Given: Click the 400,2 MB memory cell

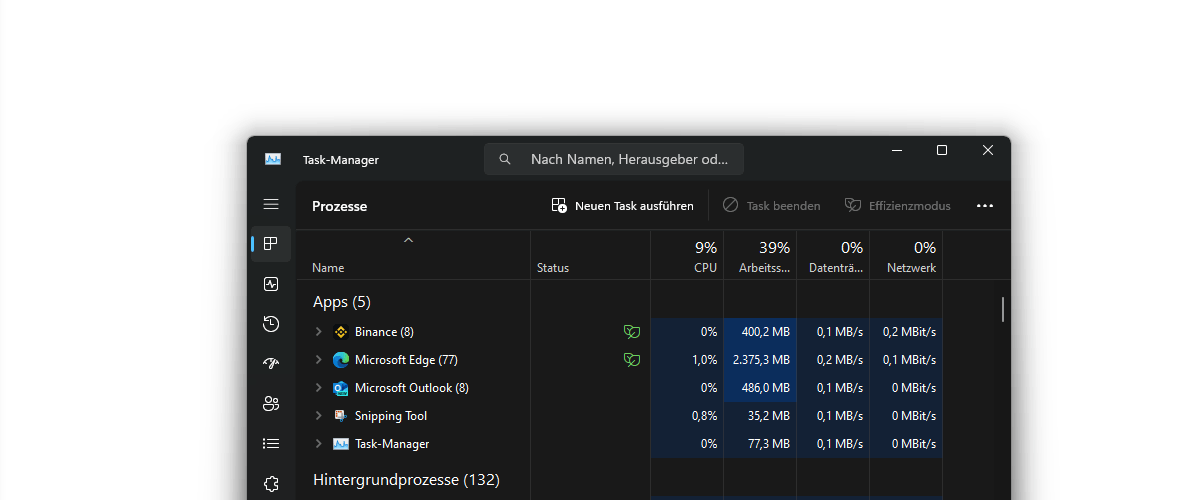Looking at the screenshot, I should 759,332.
